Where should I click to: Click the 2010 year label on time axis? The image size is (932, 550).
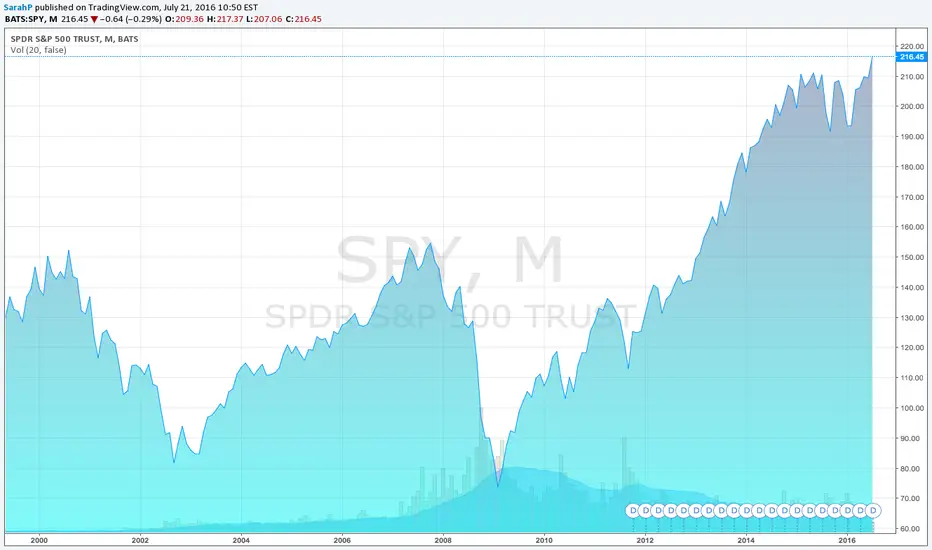pos(544,540)
